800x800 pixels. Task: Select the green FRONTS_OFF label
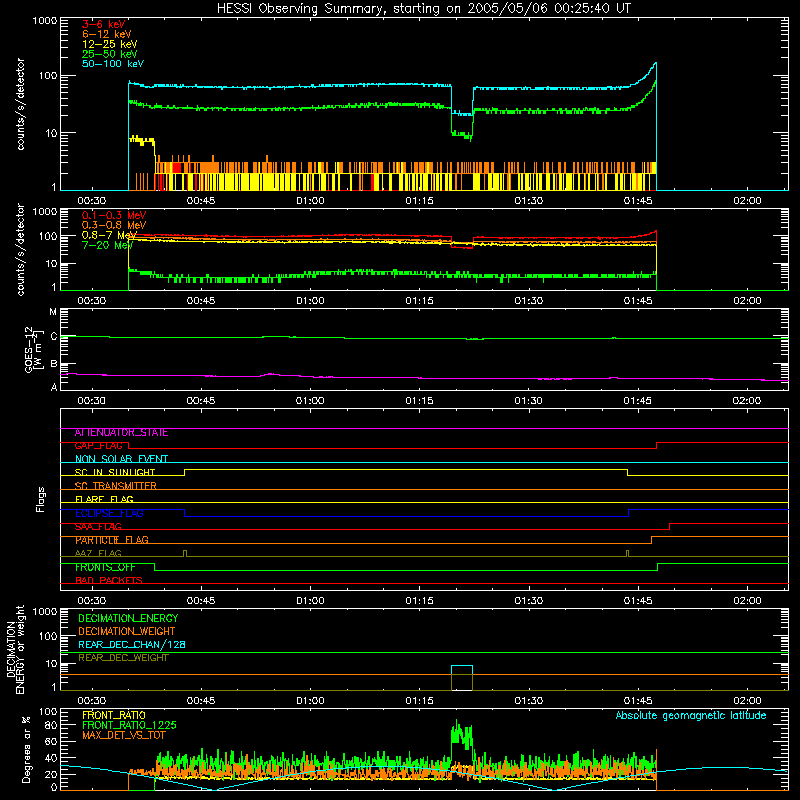click(x=105, y=567)
